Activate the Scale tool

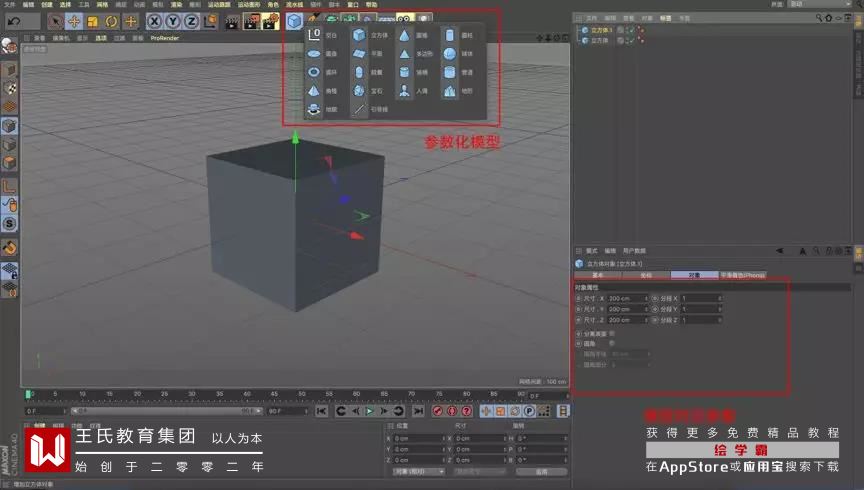pos(93,21)
